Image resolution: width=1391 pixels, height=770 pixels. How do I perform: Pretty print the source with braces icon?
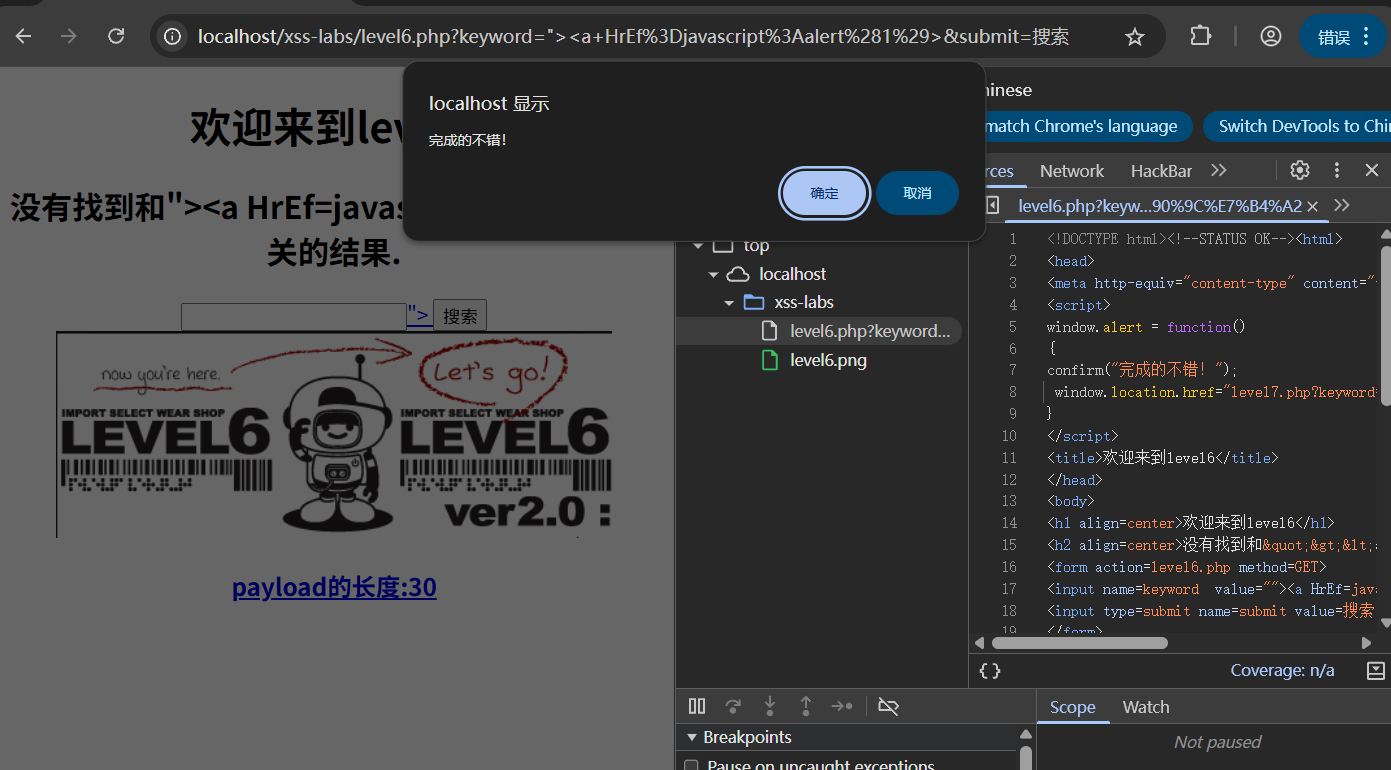tap(990, 670)
